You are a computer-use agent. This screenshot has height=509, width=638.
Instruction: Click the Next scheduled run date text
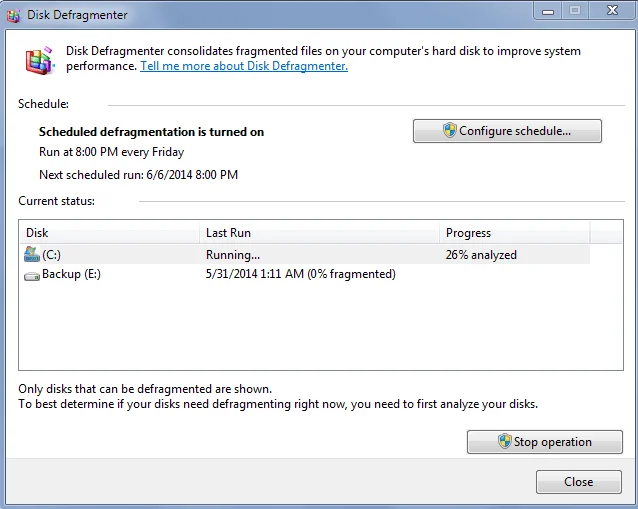pyautogui.click(x=138, y=175)
